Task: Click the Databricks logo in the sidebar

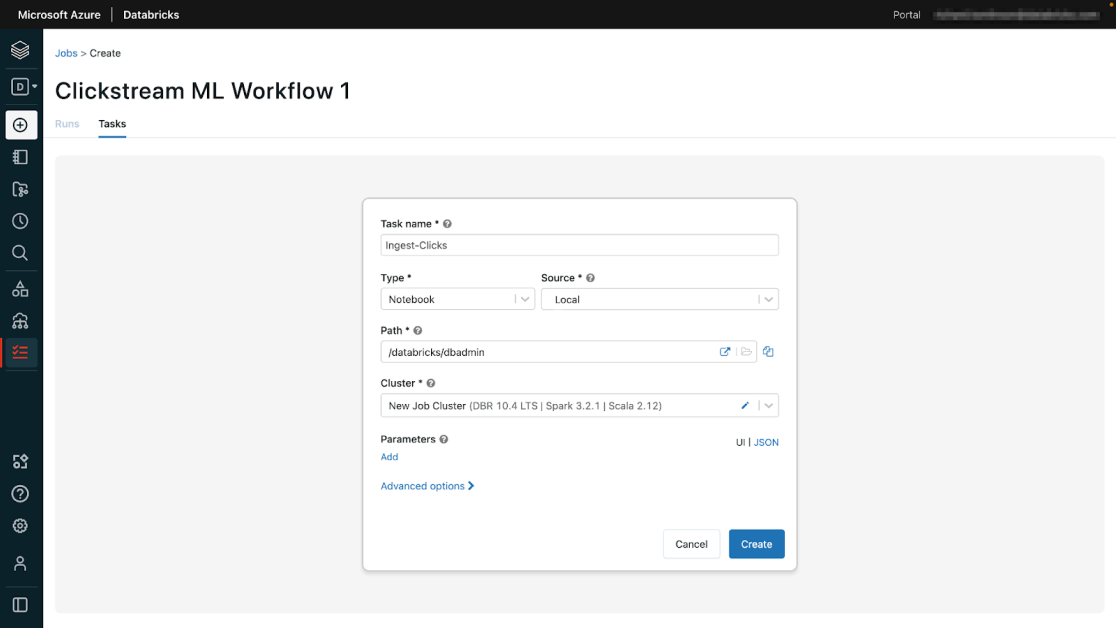Action: coord(20,50)
